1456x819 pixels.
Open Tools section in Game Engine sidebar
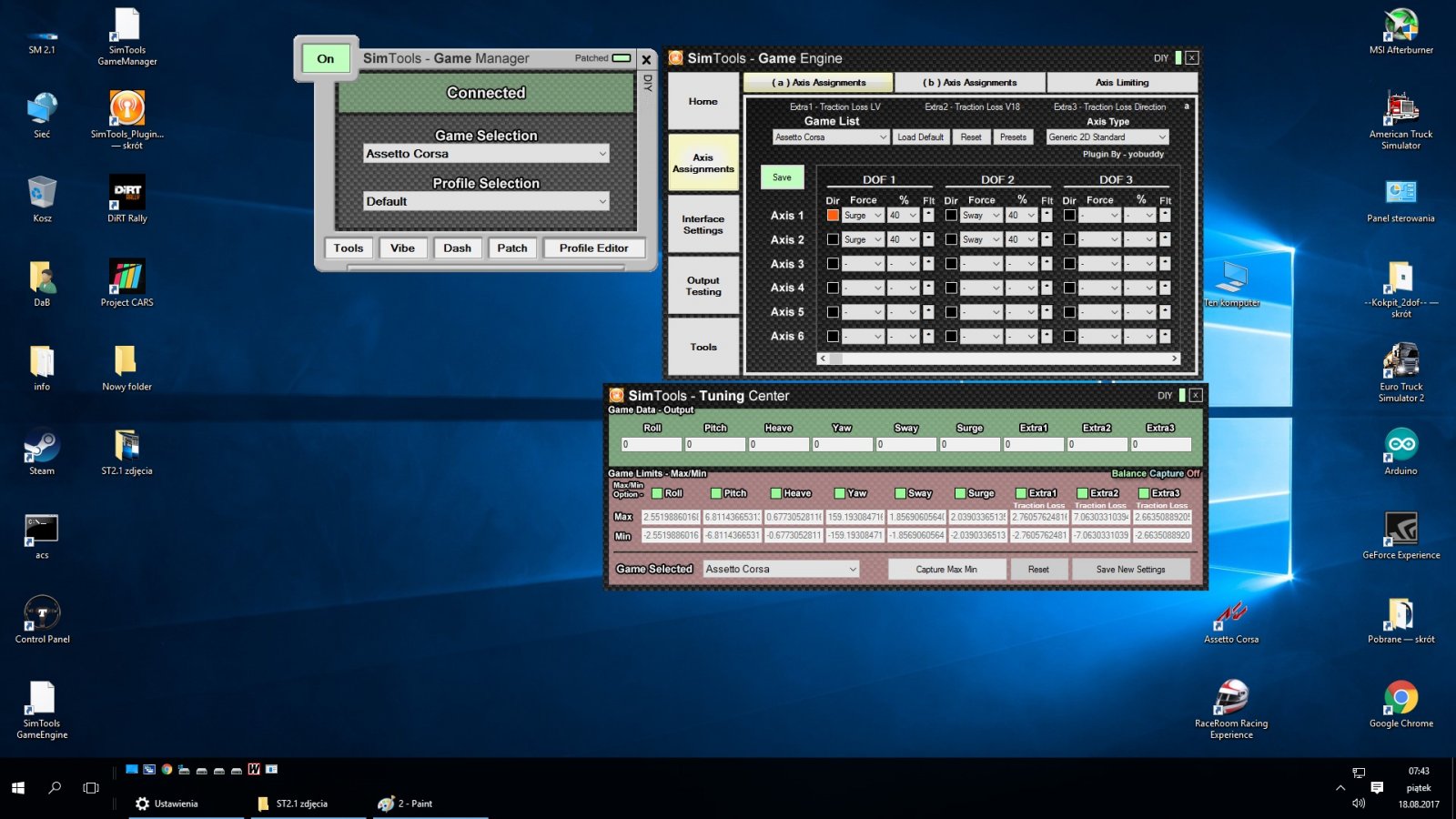tap(703, 347)
